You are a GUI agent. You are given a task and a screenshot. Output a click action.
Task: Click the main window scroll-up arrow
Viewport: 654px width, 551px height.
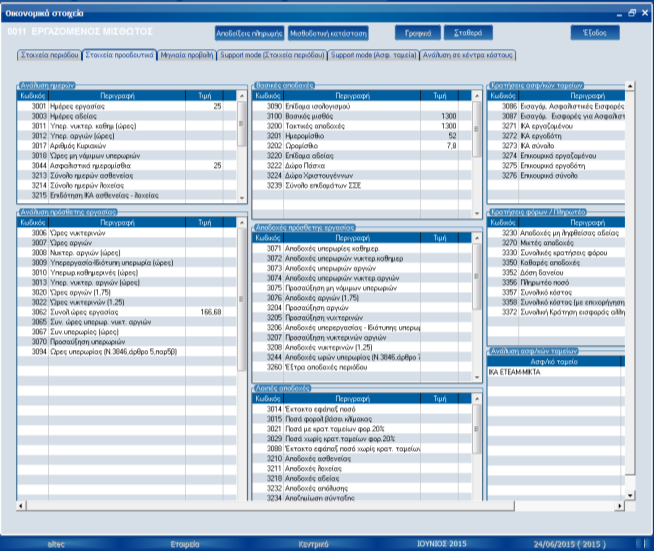pyautogui.click(x=630, y=86)
